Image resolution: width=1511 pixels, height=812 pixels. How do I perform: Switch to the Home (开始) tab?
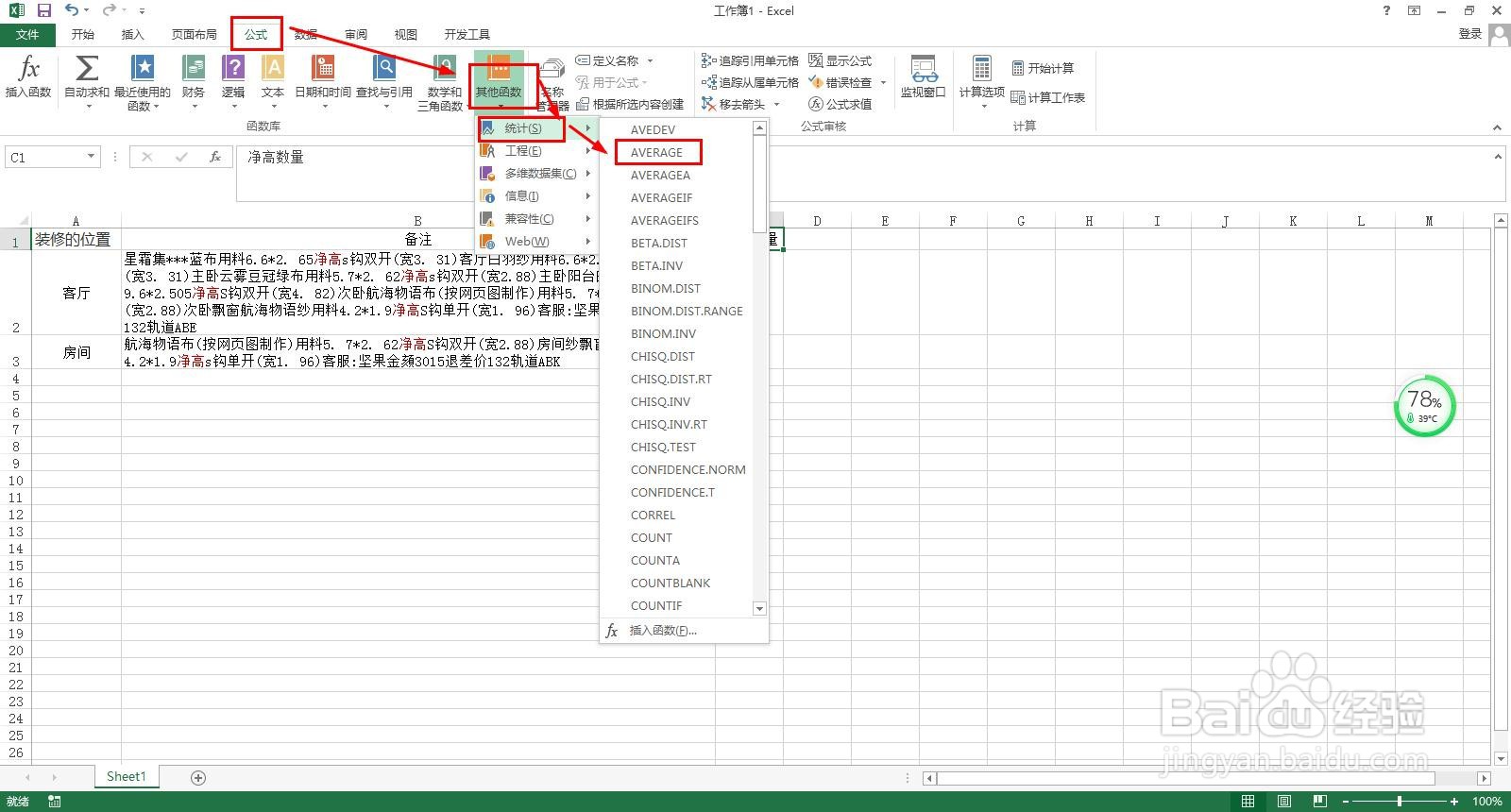point(82,34)
